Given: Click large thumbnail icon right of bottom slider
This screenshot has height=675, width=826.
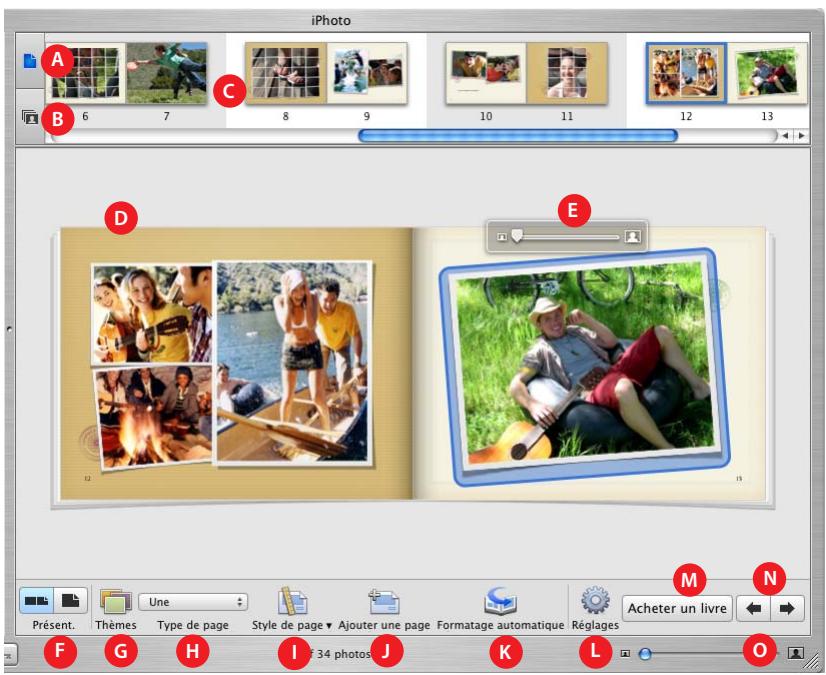Looking at the screenshot, I should (795, 653).
